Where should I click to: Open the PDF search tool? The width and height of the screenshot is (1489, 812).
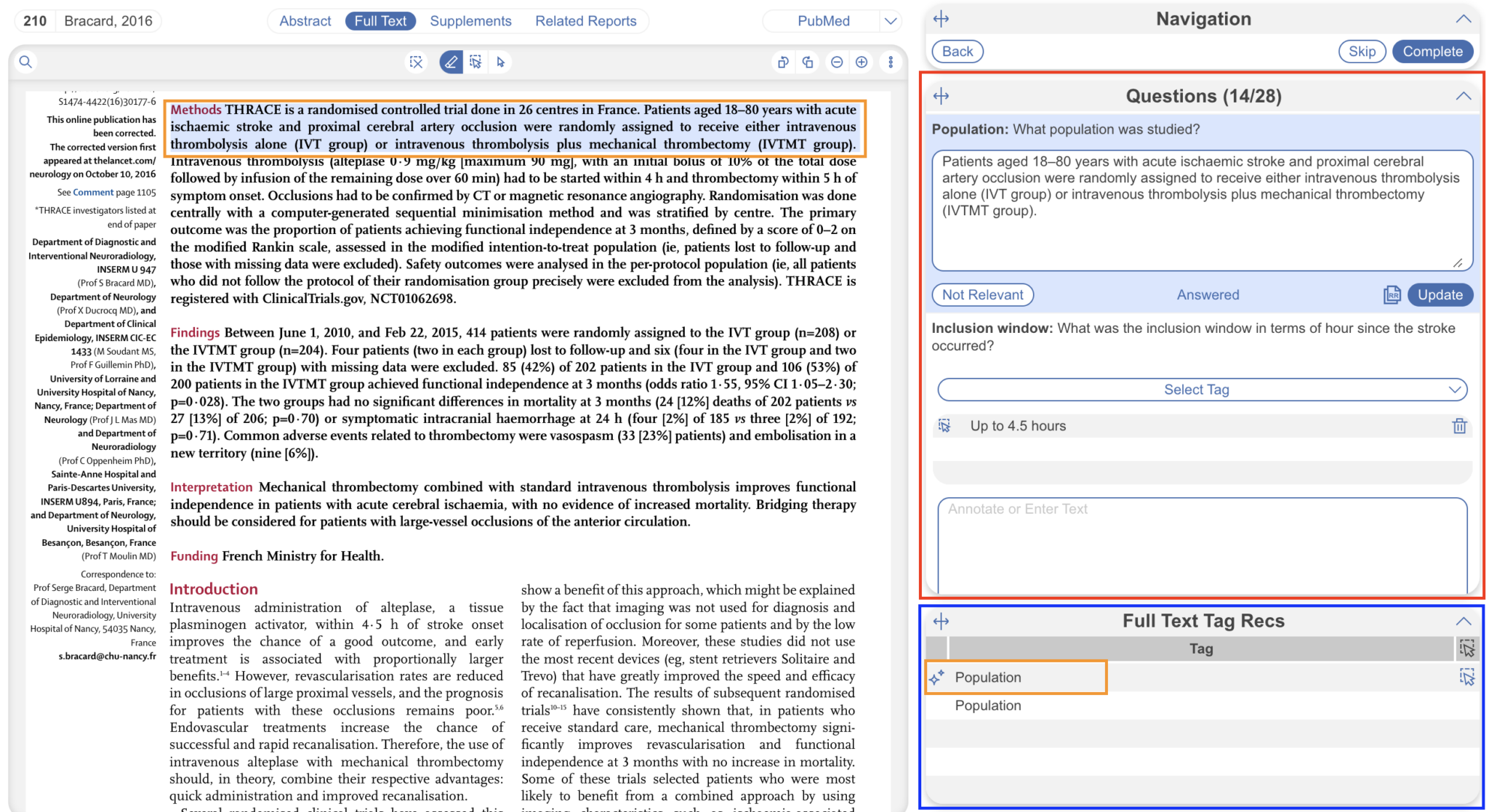coord(24,62)
